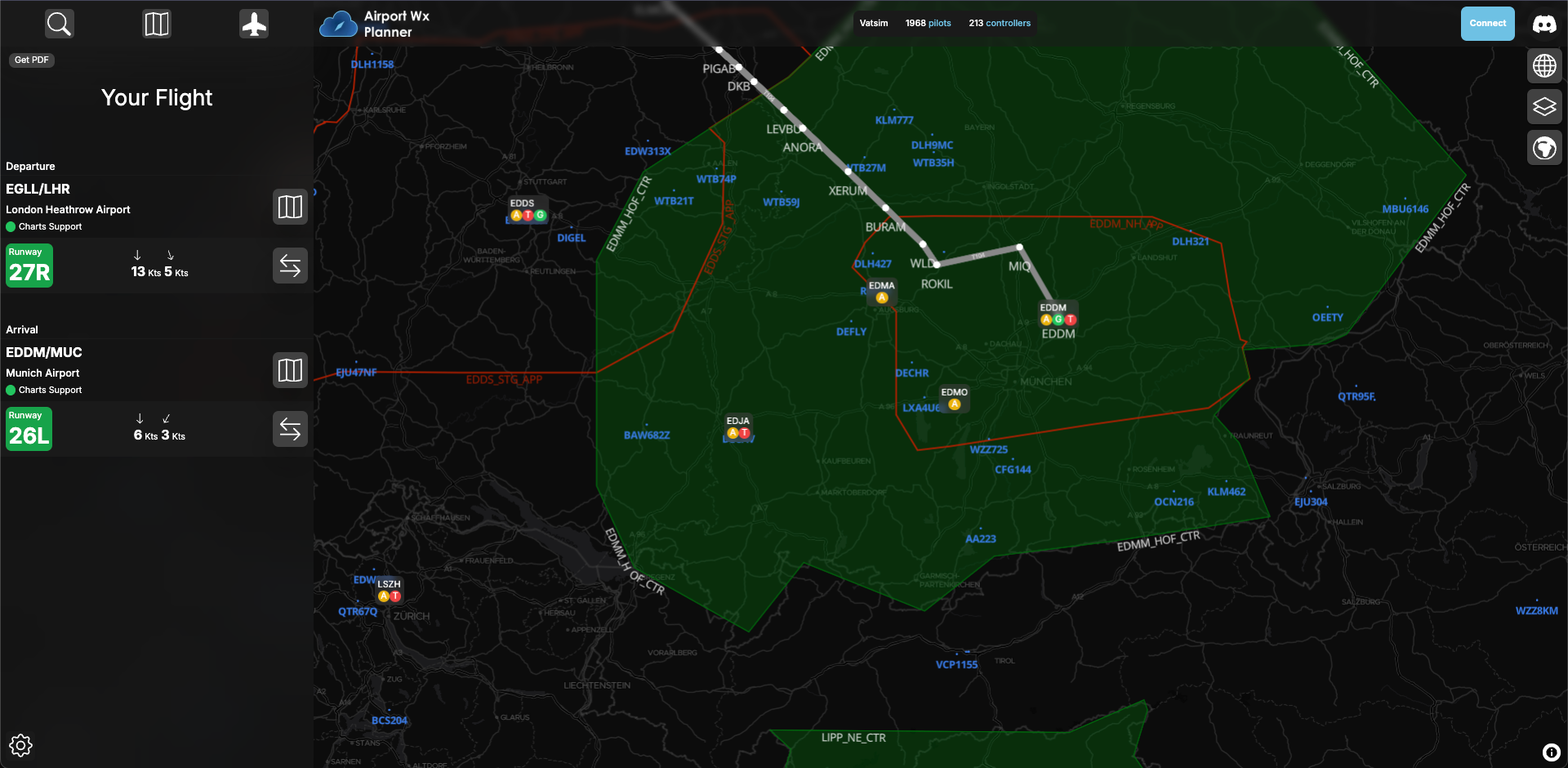The image size is (1568, 768).
Task: Select the 27R departure runway badge
Action: click(x=29, y=266)
